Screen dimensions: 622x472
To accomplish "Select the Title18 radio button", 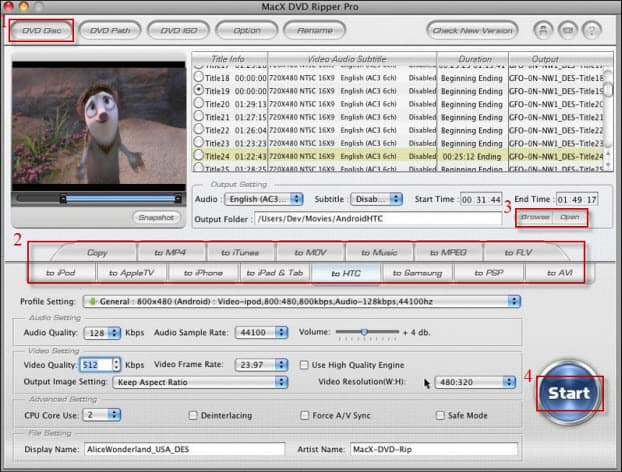I will pos(199,77).
